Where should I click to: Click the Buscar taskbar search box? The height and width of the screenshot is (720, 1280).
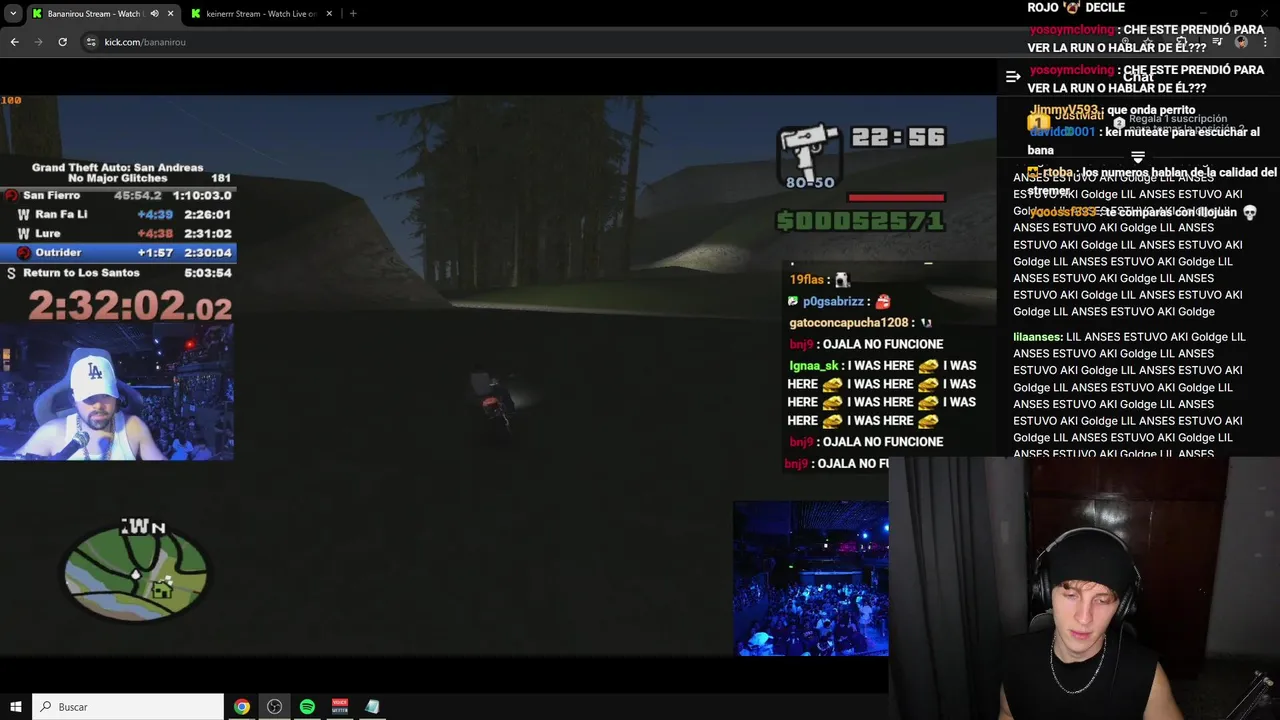pyautogui.click(x=128, y=707)
